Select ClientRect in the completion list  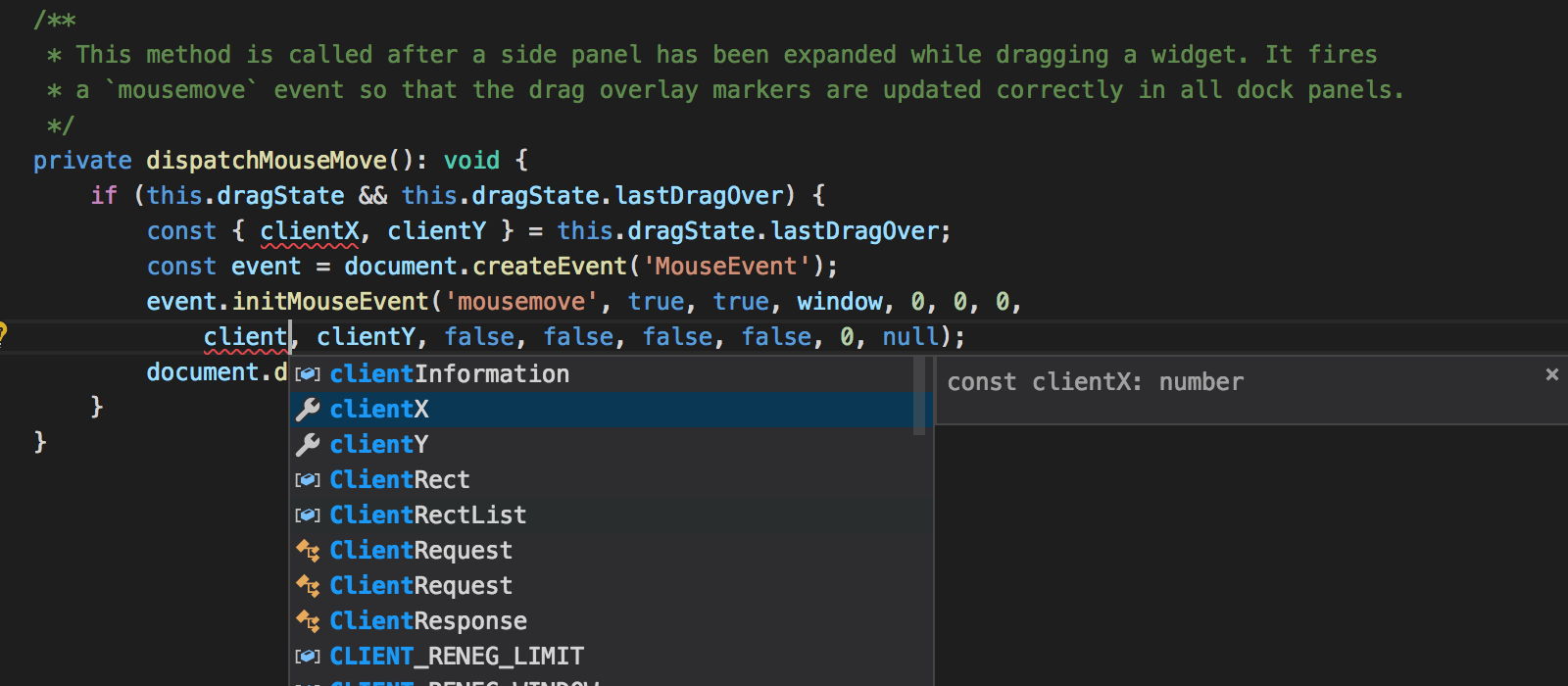[x=611, y=479]
